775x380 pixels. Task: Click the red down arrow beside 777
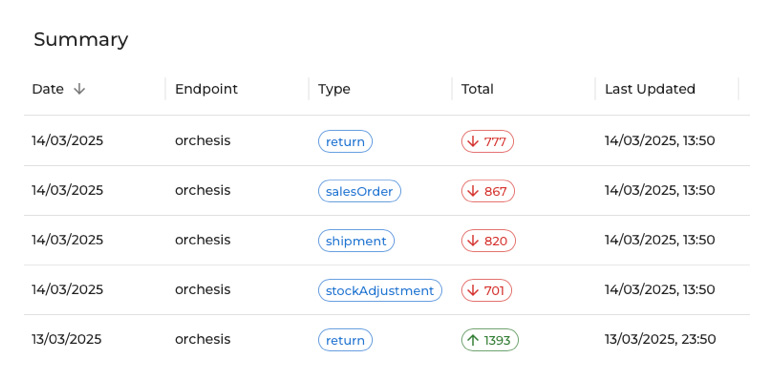473,142
